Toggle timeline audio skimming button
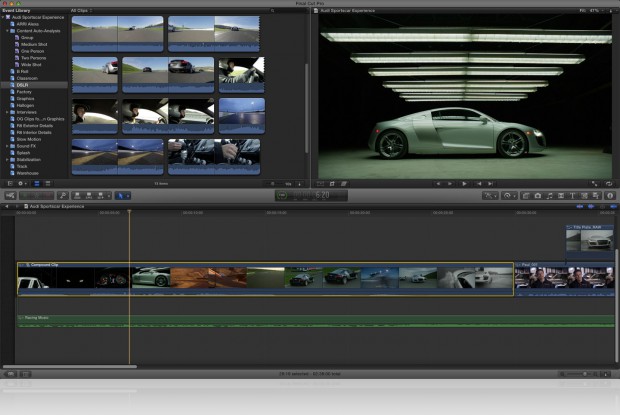The width and height of the screenshot is (620, 415). pyautogui.click(x=591, y=206)
